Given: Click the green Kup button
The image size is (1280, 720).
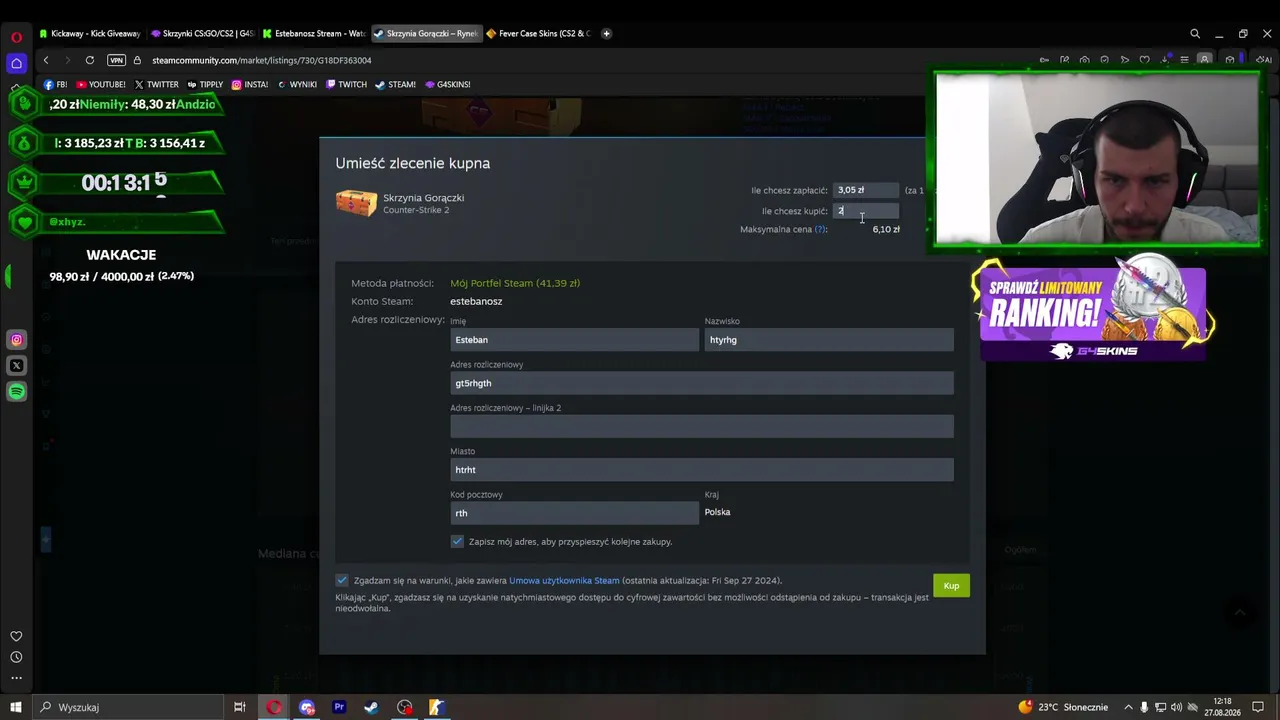Looking at the screenshot, I should pyautogui.click(x=951, y=586).
